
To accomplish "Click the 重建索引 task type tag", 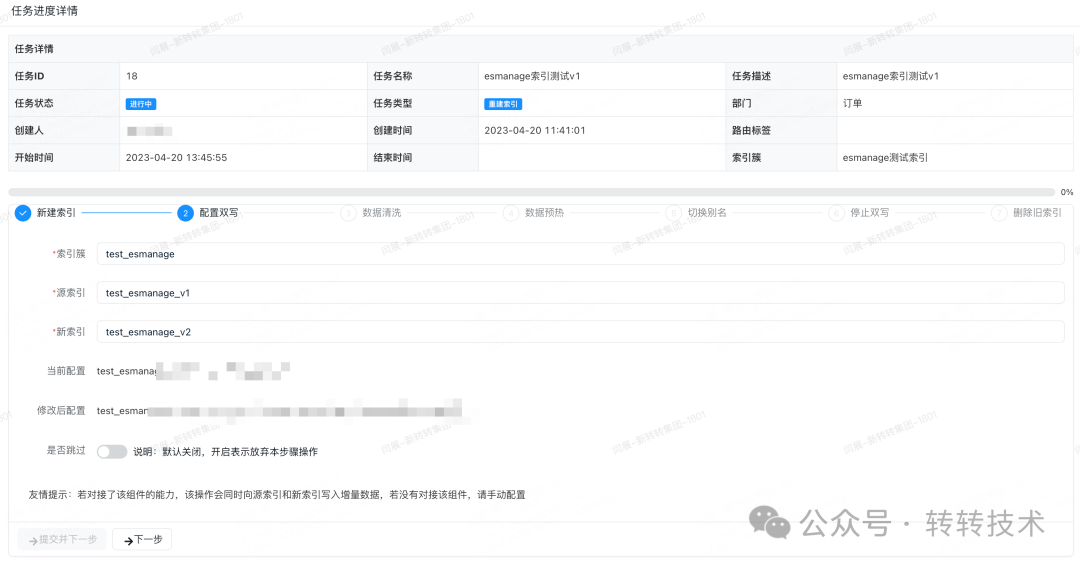I will click(503, 104).
